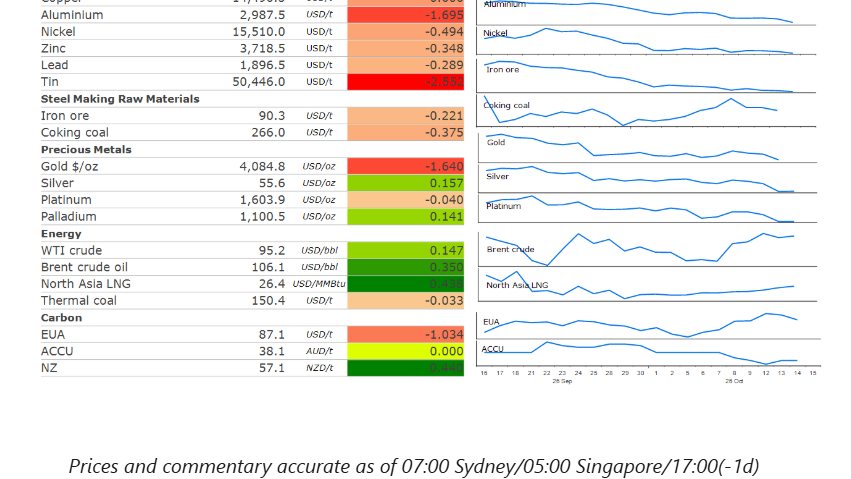Click the prices and commentary timestamp note
The height and width of the screenshot is (479, 851).
tap(414, 467)
